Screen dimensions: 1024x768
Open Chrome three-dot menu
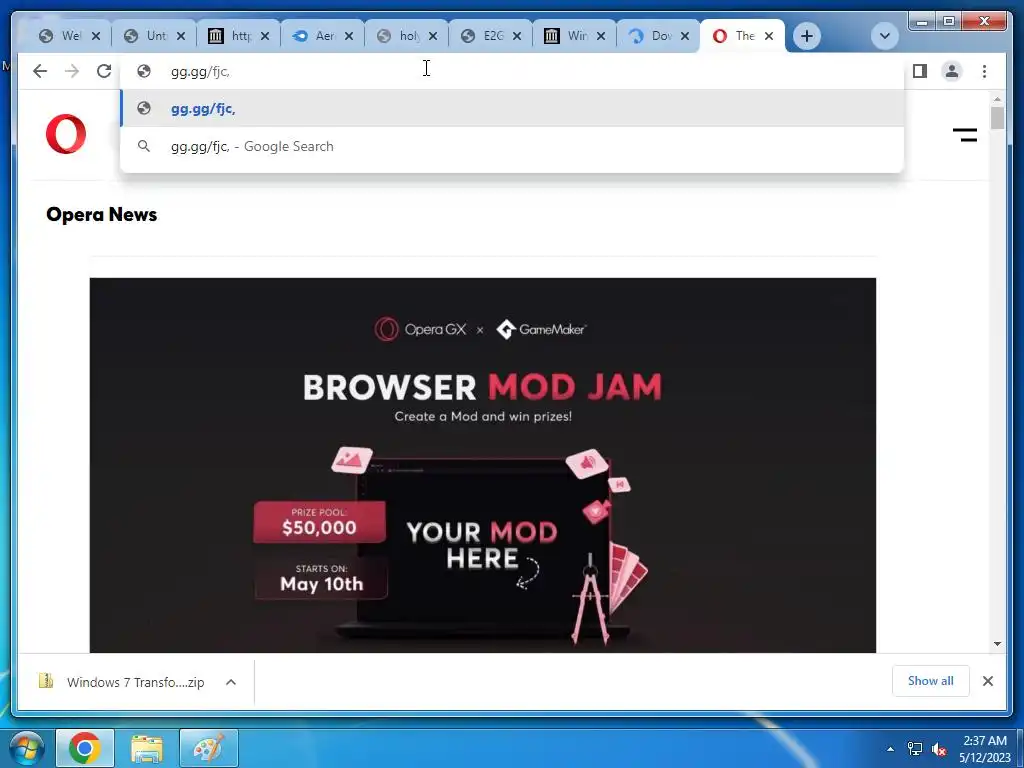coord(984,71)
